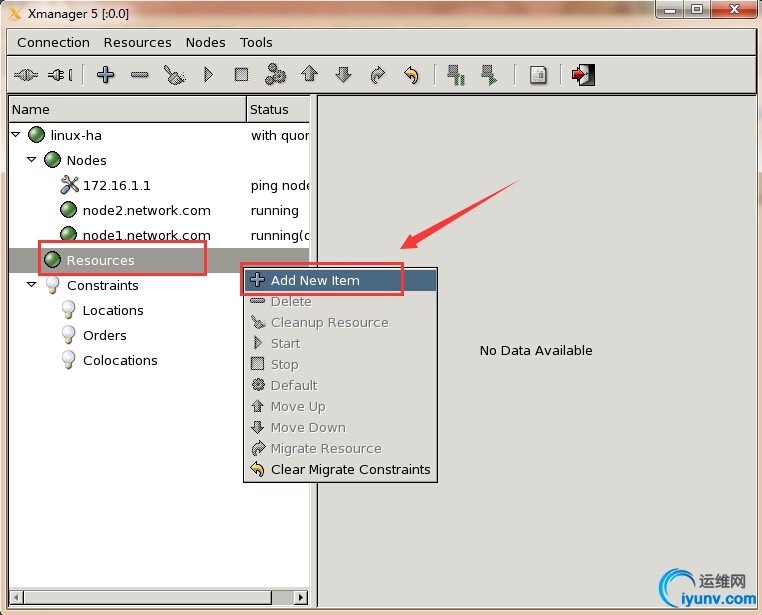Screen dimensions: 762x615
Task: Select the Resources tree item
Action: tap(100, 260)
